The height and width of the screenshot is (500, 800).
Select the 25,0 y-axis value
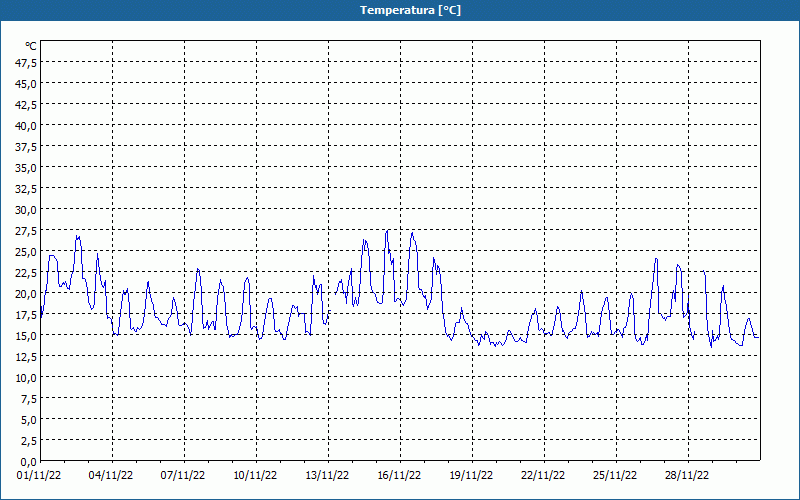tap(26, 252)
